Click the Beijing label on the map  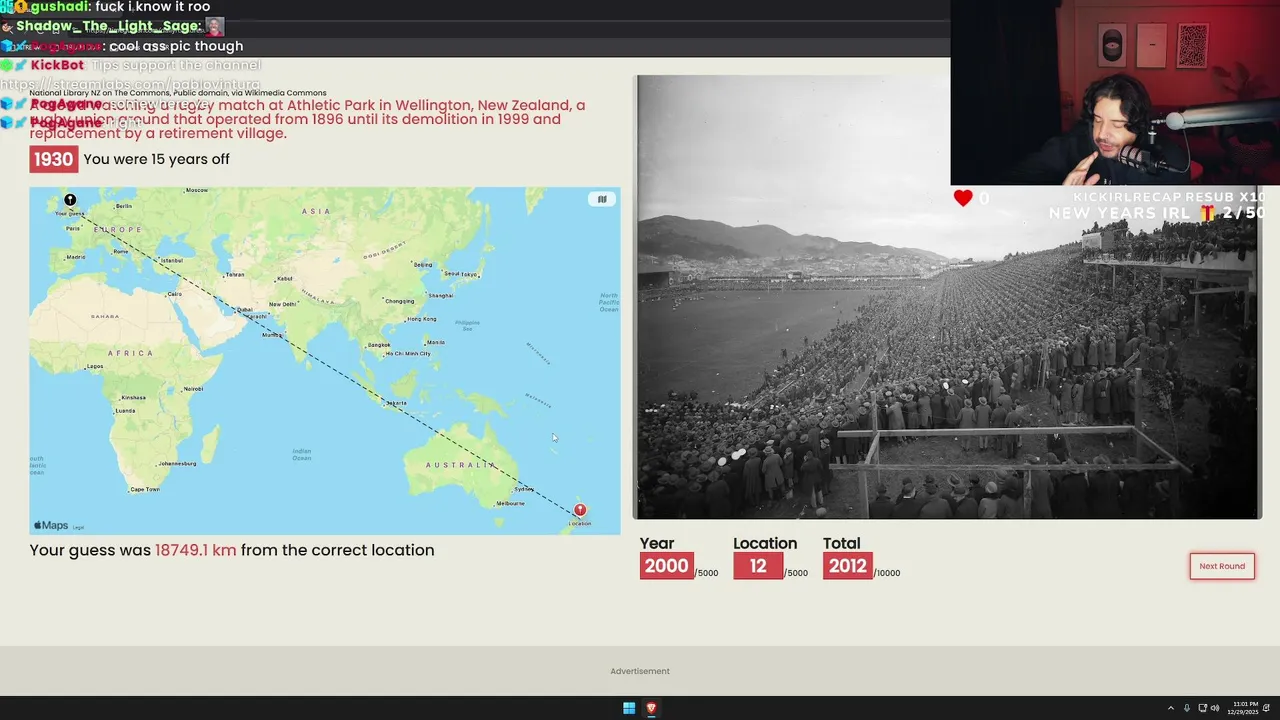423,265
